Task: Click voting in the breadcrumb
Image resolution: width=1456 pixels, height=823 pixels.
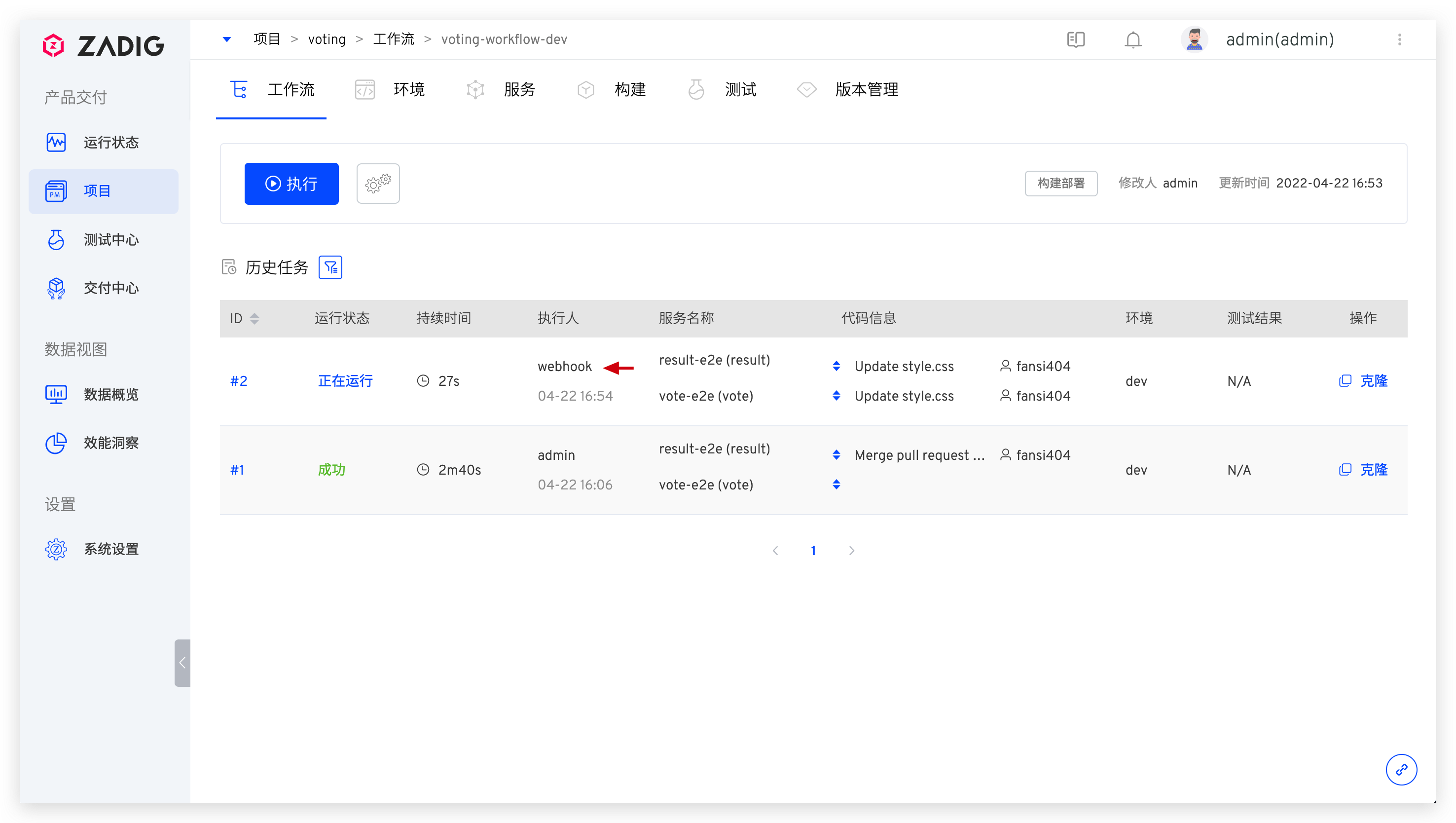Action: [x=327, y=39]
